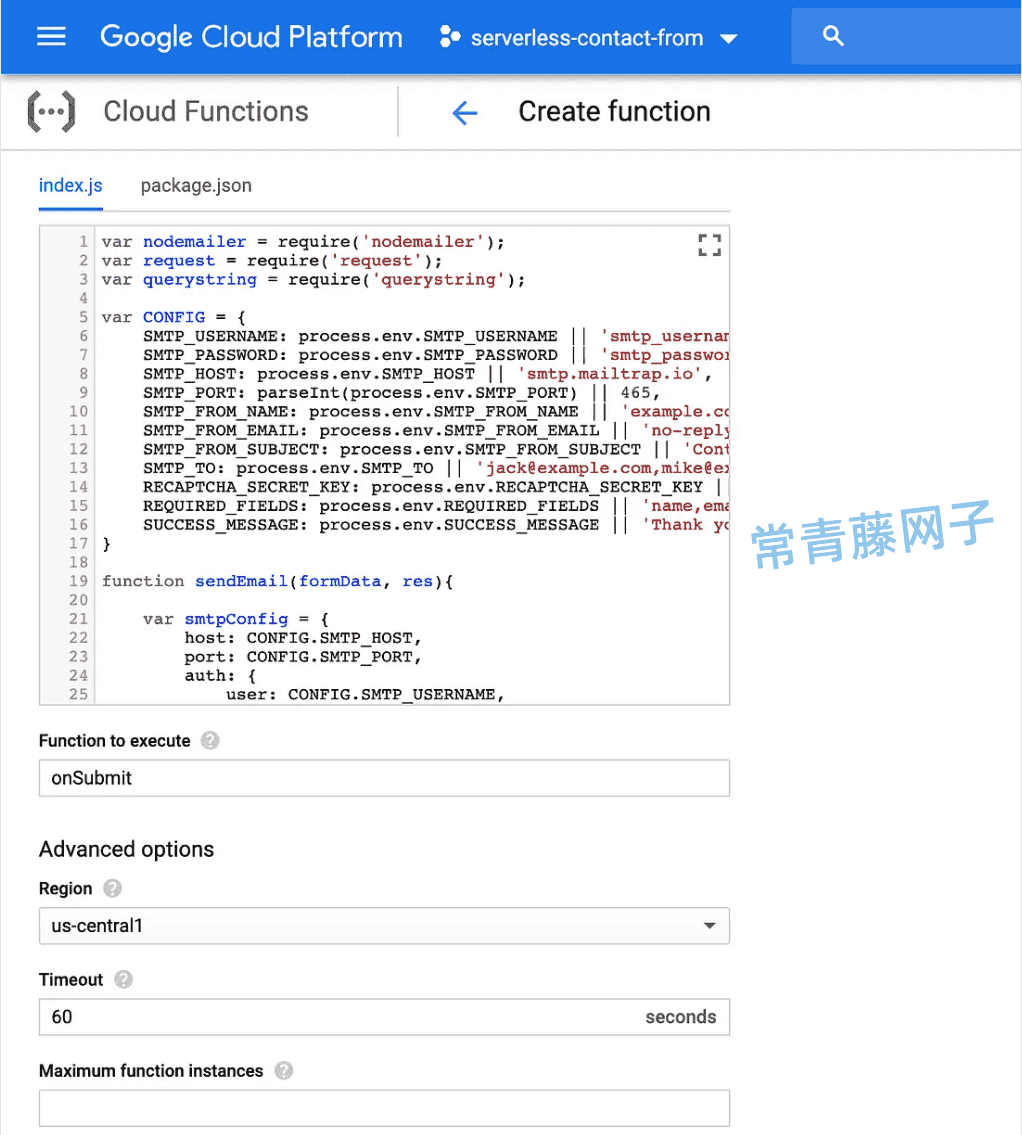Click code line 1 requiring nodemailer

303,242
